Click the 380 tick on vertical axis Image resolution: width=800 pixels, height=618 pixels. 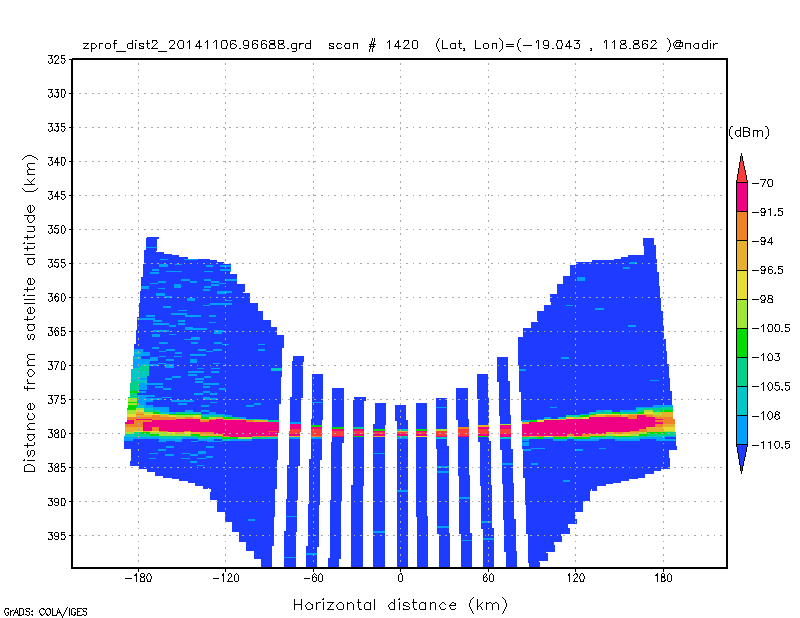pyautogui.click(x=57, y=434)
